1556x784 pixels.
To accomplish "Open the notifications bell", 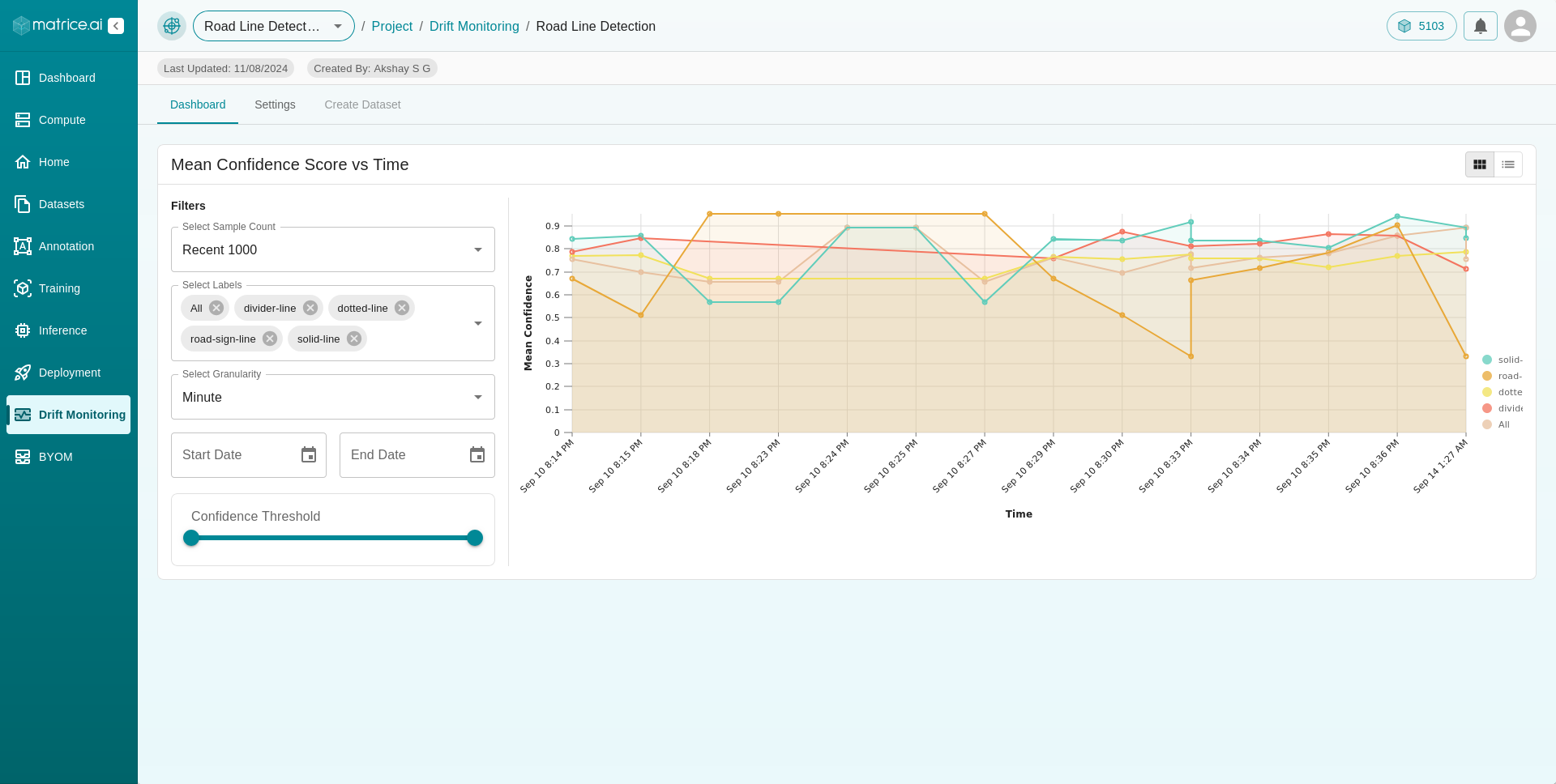I will [1481, 26].
